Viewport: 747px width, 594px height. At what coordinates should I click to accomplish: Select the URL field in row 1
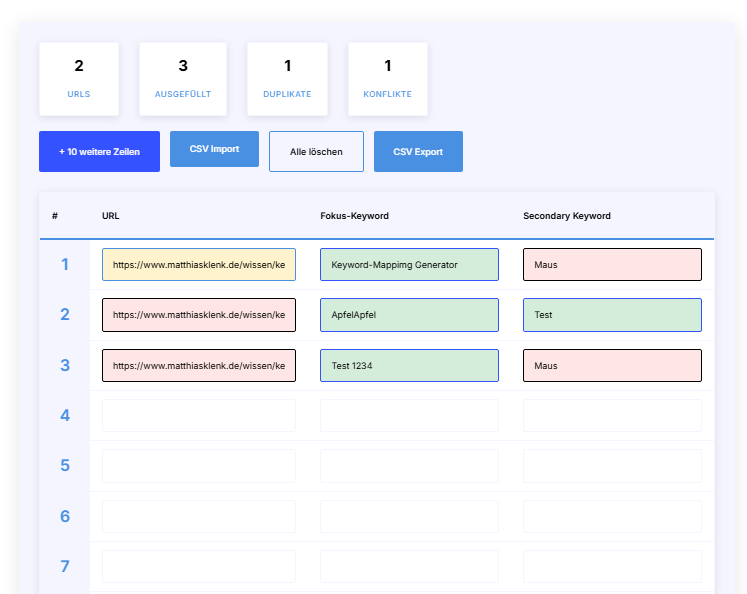click(199, 264)
